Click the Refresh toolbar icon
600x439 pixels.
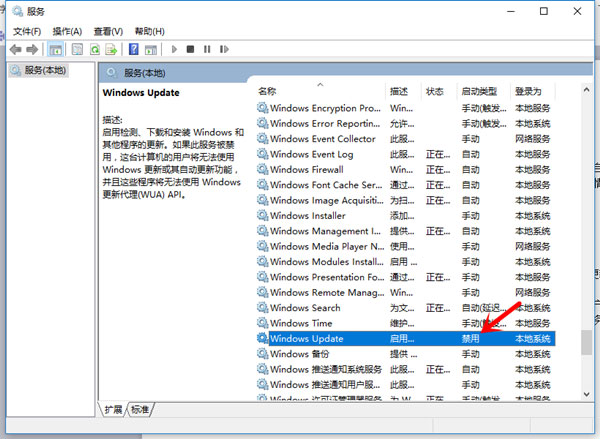[95, 49]
